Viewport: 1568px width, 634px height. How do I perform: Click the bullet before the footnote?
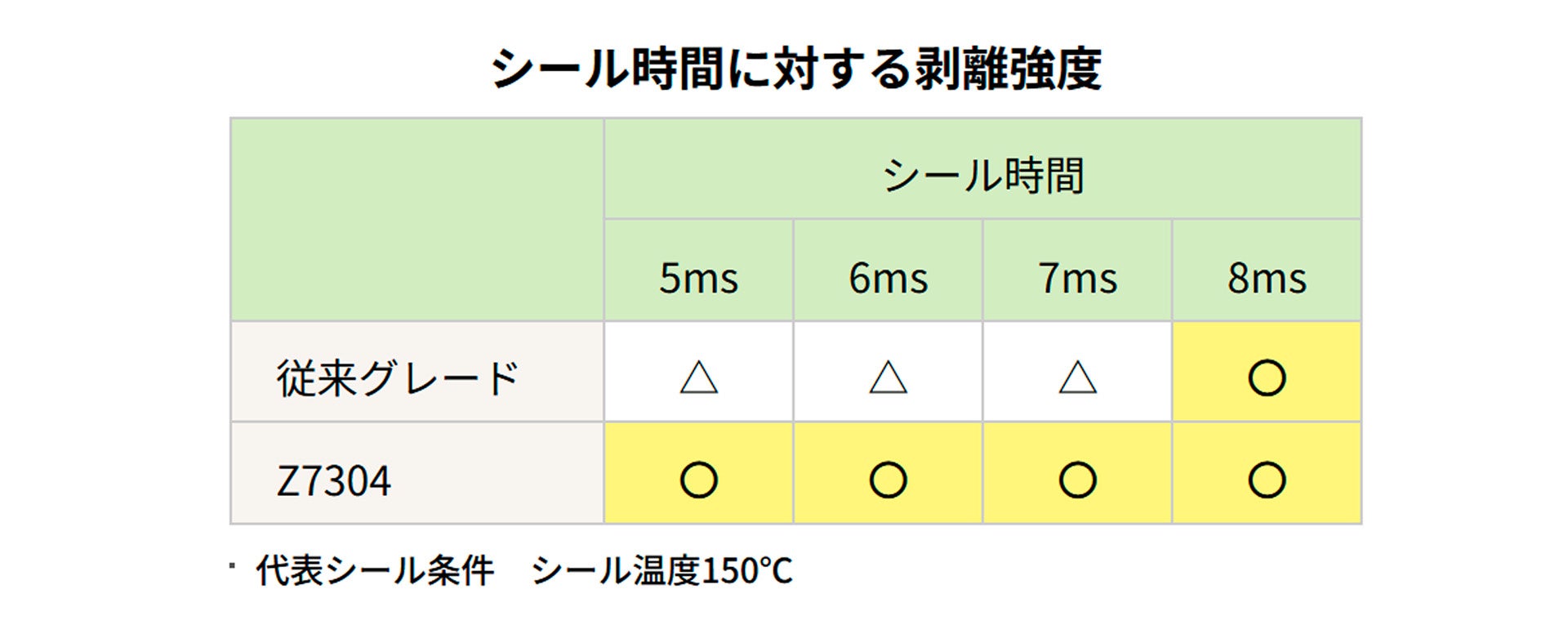click(233, 565)
